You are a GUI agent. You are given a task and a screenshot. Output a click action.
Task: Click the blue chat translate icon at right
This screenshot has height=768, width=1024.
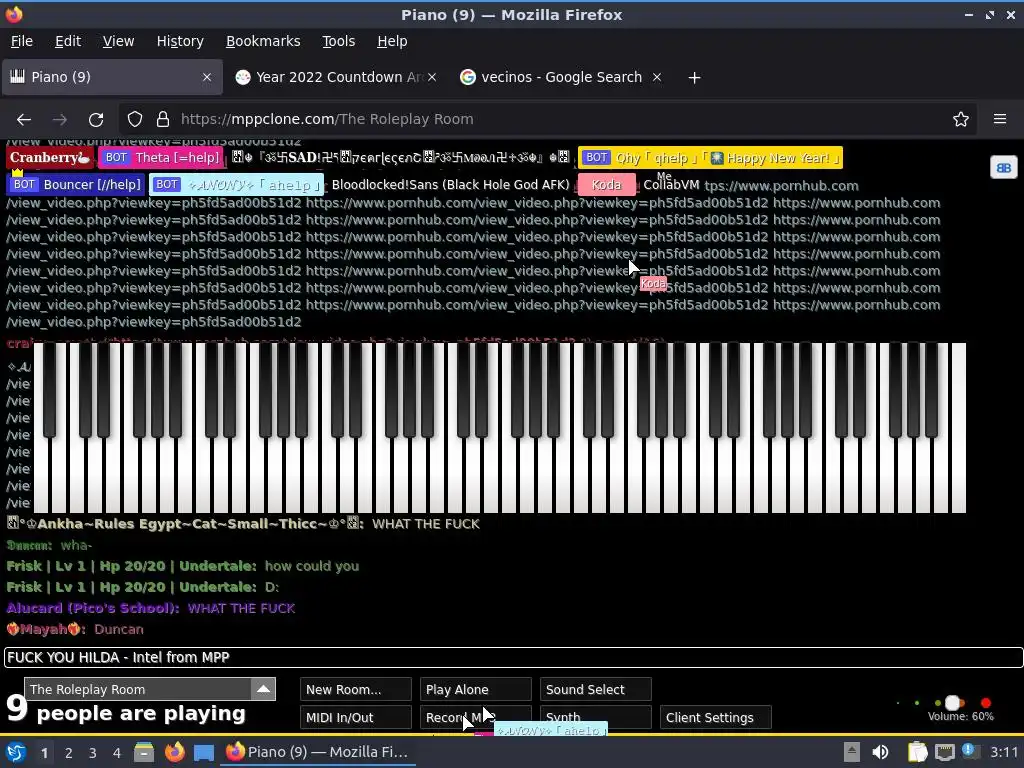coord(1004,168)
